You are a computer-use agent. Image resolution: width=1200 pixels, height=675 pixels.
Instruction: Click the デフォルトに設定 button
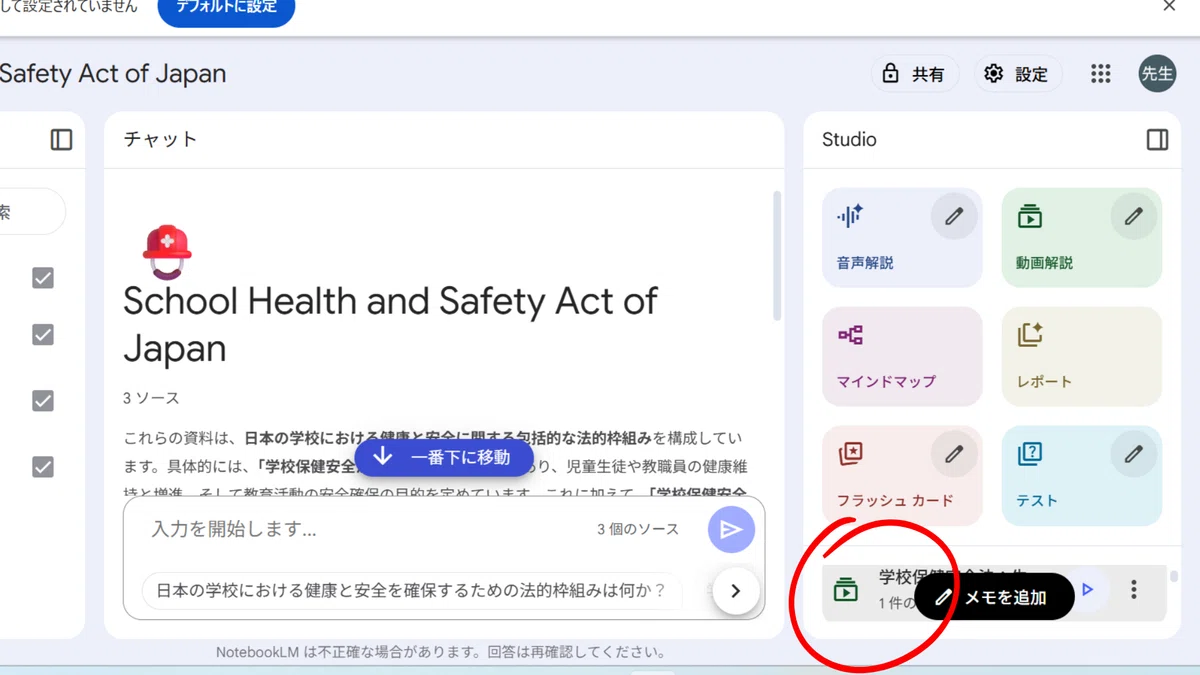click(x=227, y=9)
